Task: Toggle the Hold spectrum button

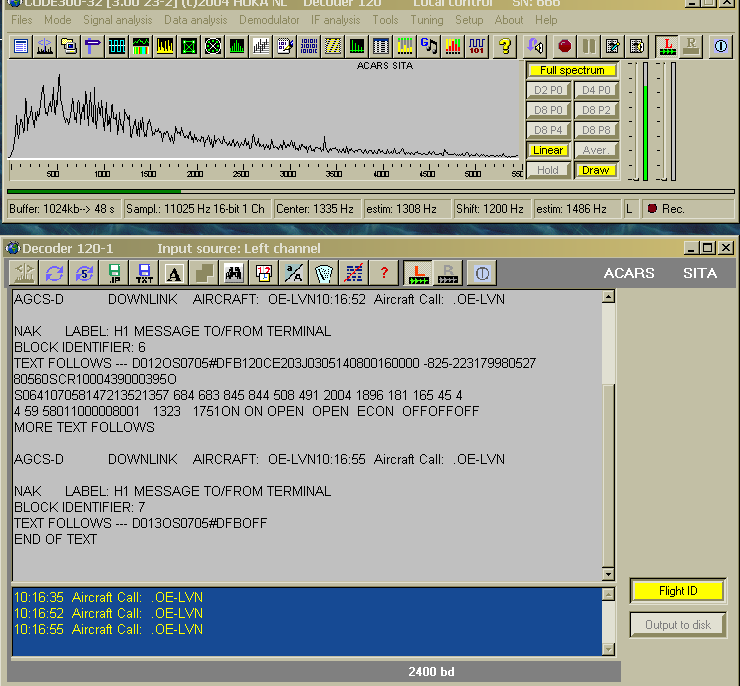Action: click(548, 170)
